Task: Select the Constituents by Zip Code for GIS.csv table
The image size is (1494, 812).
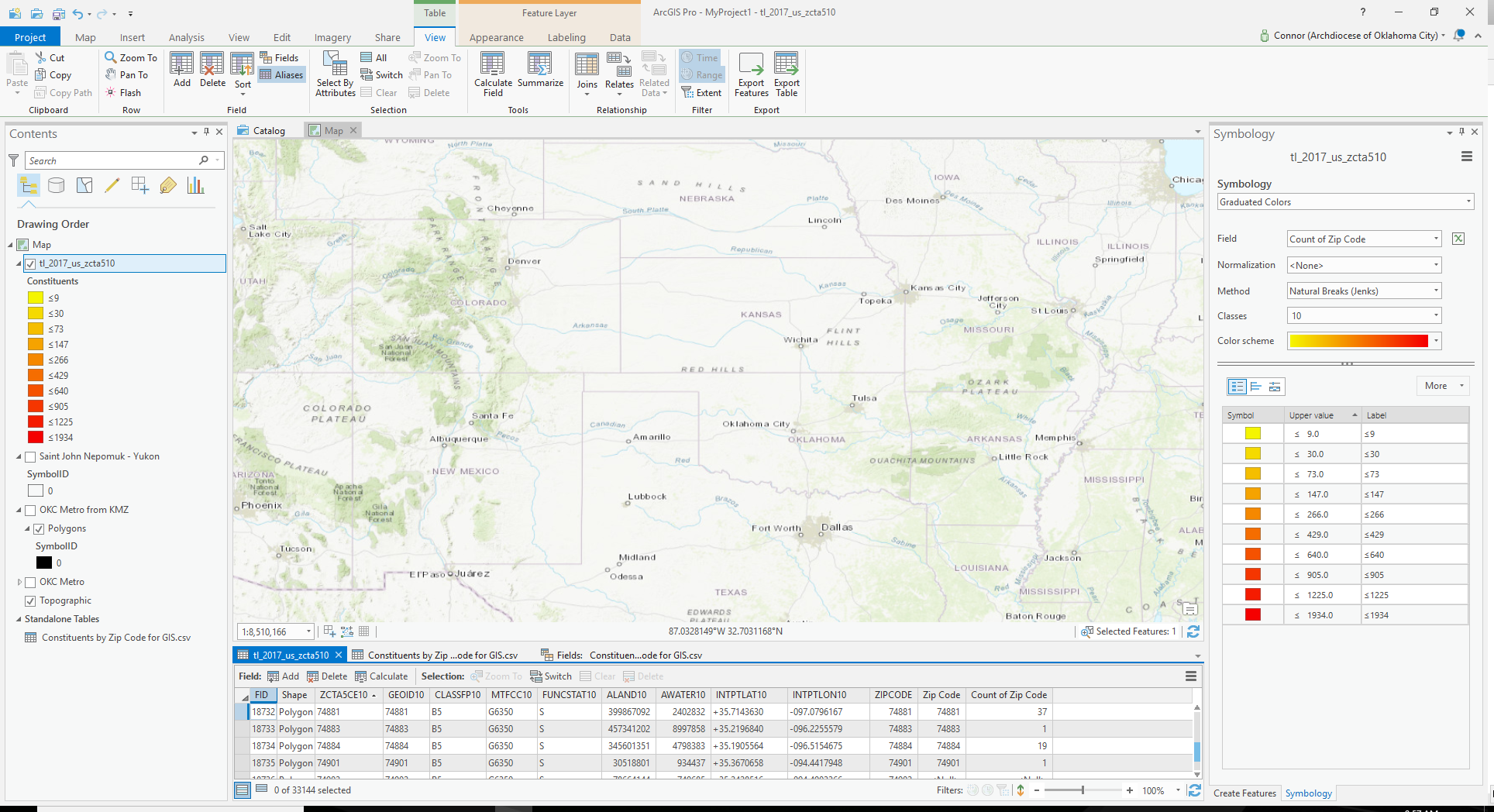Action: (x=116, y=638)
